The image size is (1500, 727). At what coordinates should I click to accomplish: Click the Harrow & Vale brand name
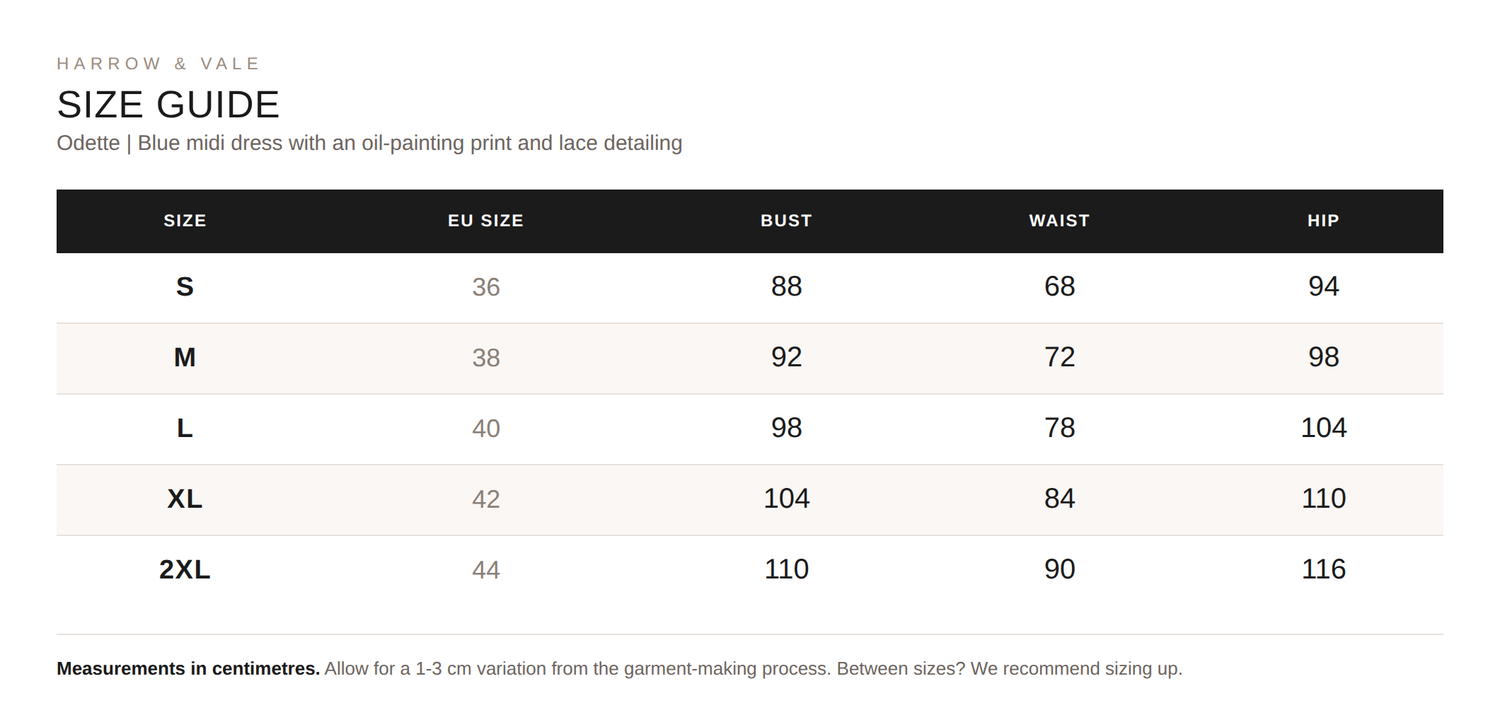[158, 64]
